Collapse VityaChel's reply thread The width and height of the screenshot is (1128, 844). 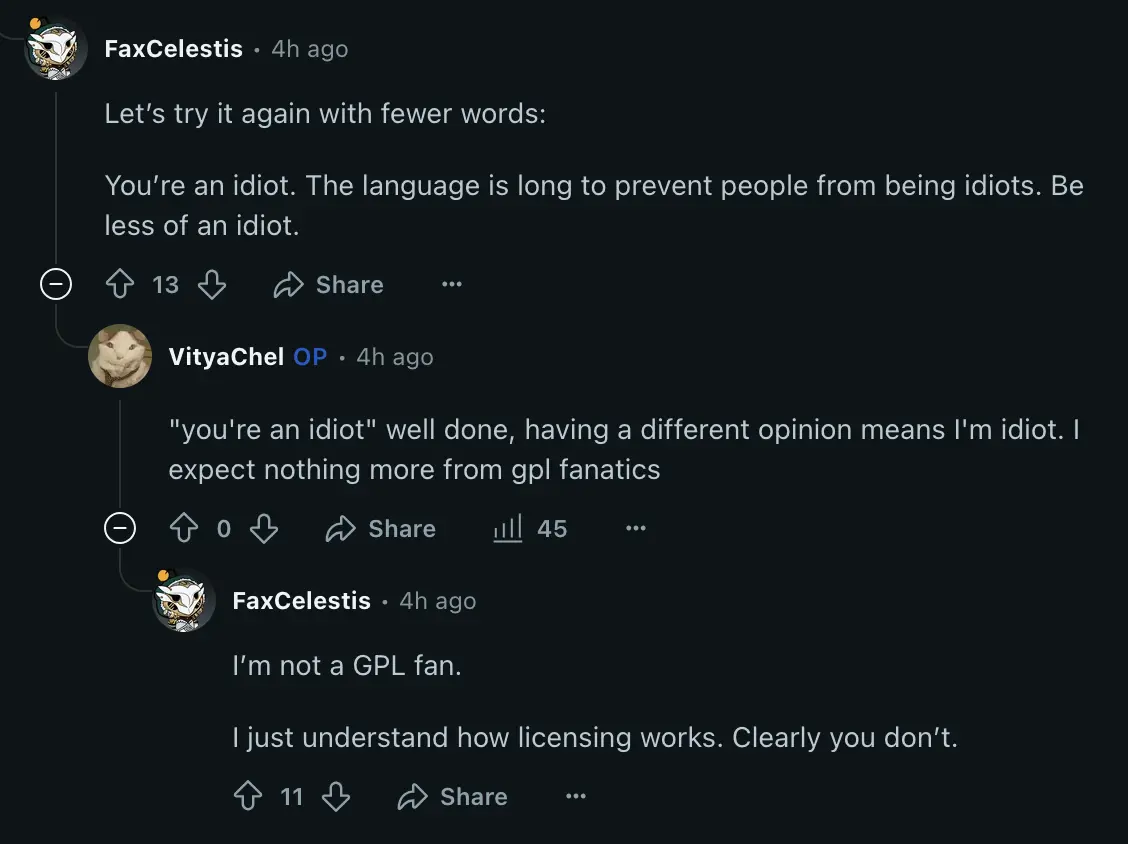click(119, 528)
